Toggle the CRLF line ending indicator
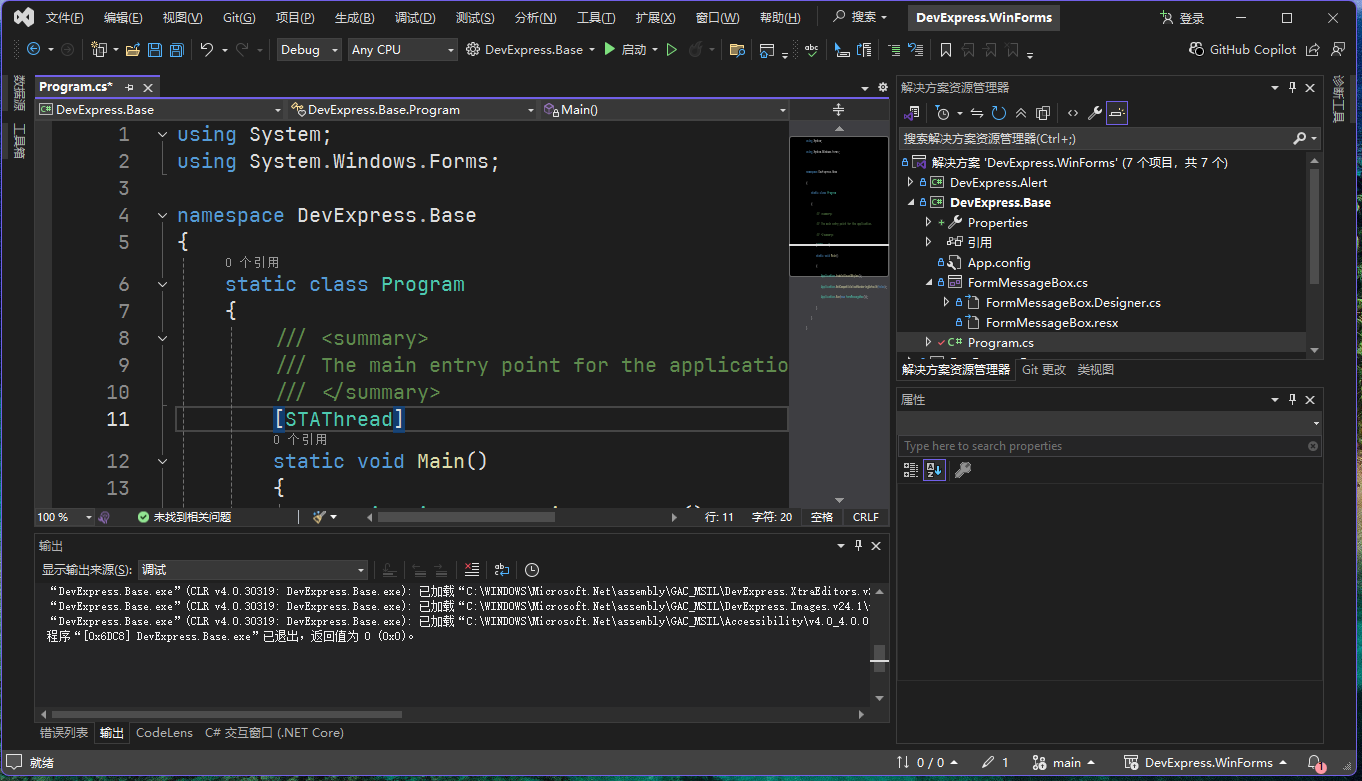Screen dimensions: 1362x781 click(866, 517)
